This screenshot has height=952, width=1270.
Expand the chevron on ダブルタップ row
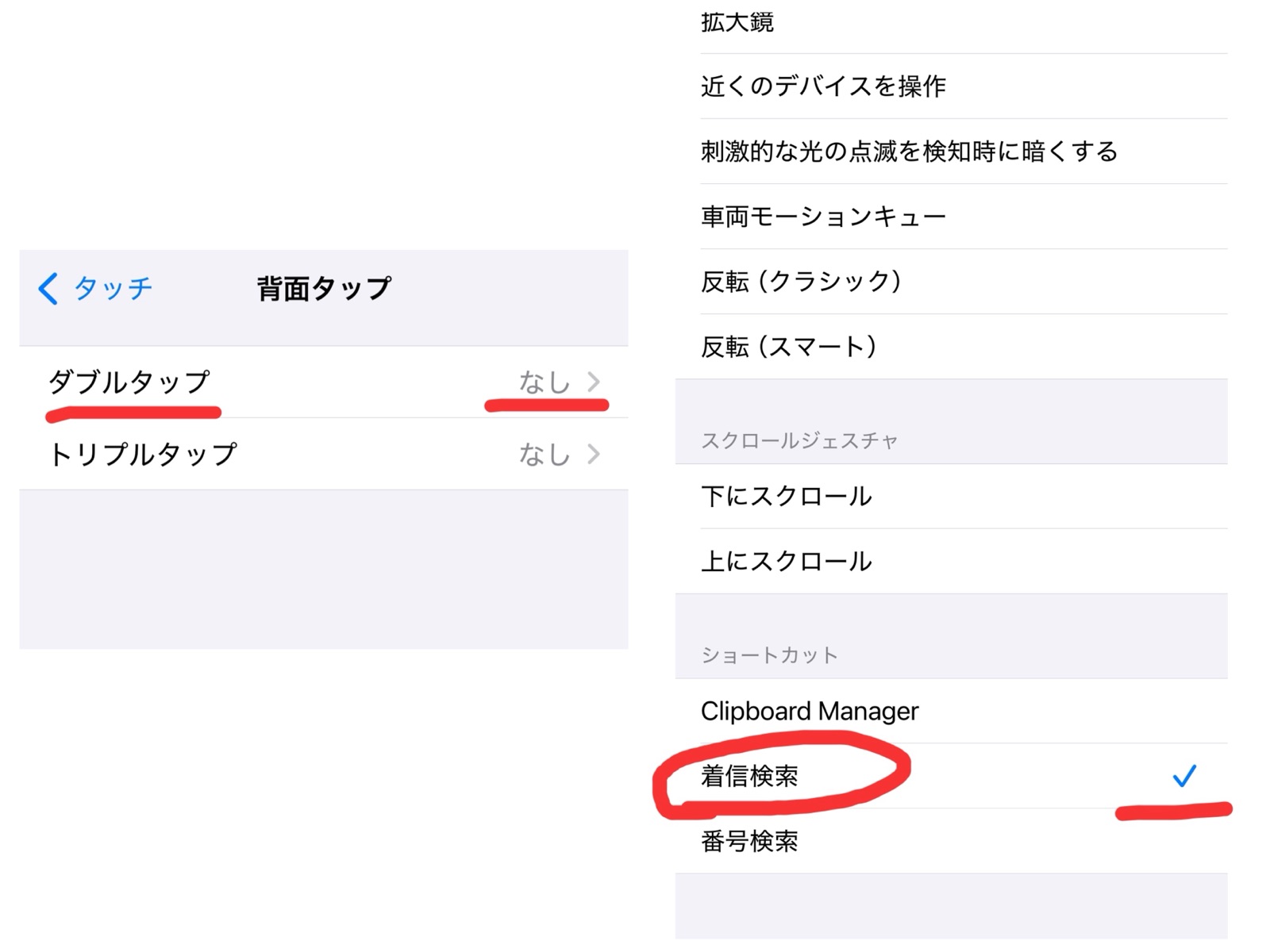tap(594, 382)
